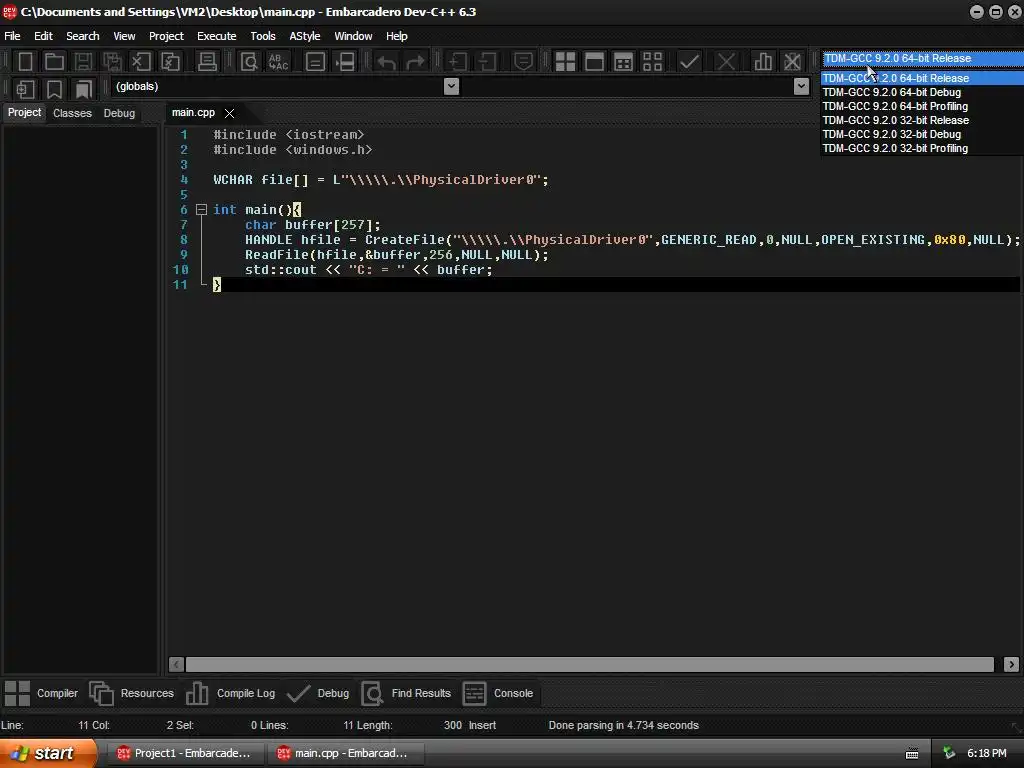Open the (globals) scope dropdown
This screenshot has width=1024, height=768.
coord(451,86)
